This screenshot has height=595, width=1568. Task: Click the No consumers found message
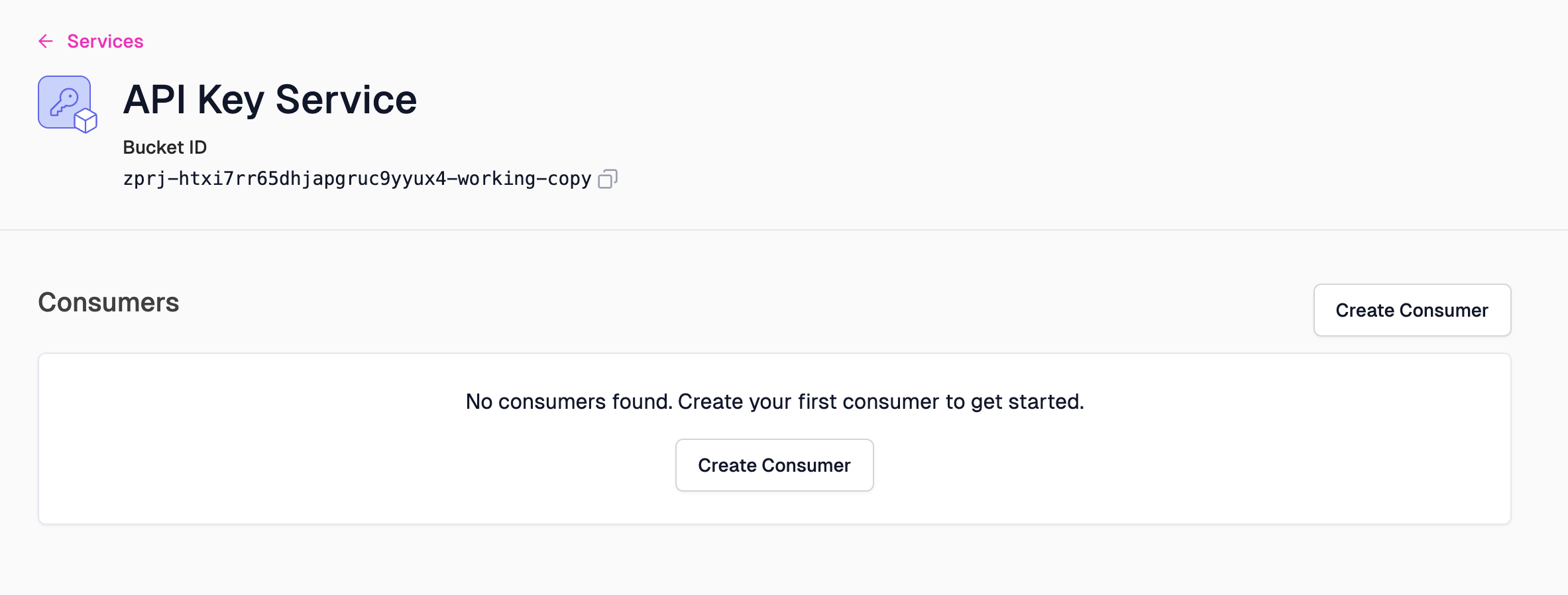775,402
